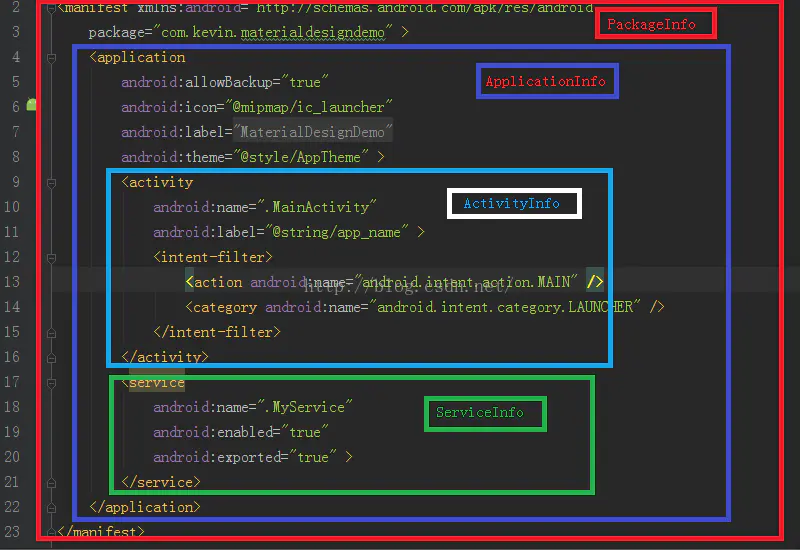Click line number 19 in the gutter
The height and width of the screenshot is (550, 800).
pos(12,432)
